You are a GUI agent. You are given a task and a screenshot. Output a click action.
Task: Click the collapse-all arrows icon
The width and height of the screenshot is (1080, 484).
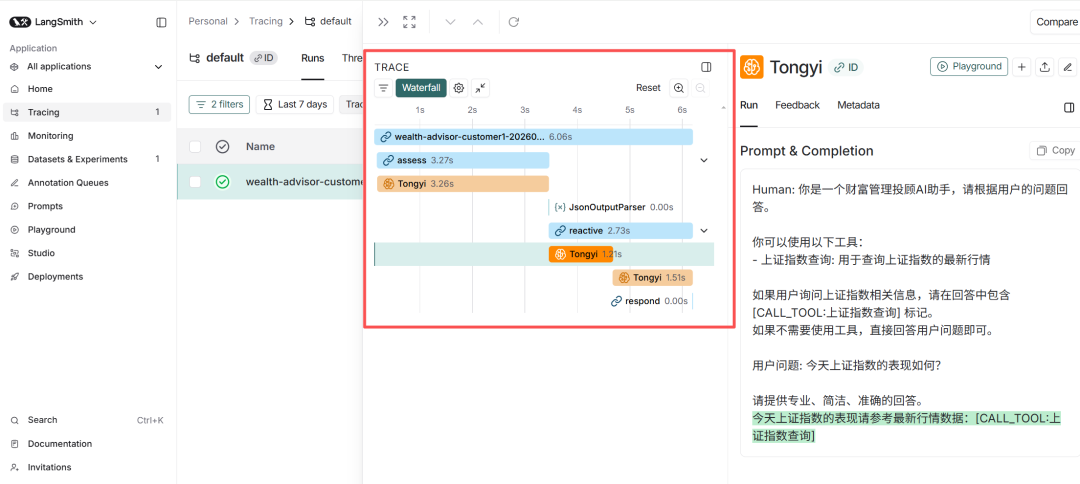(480, 88)
